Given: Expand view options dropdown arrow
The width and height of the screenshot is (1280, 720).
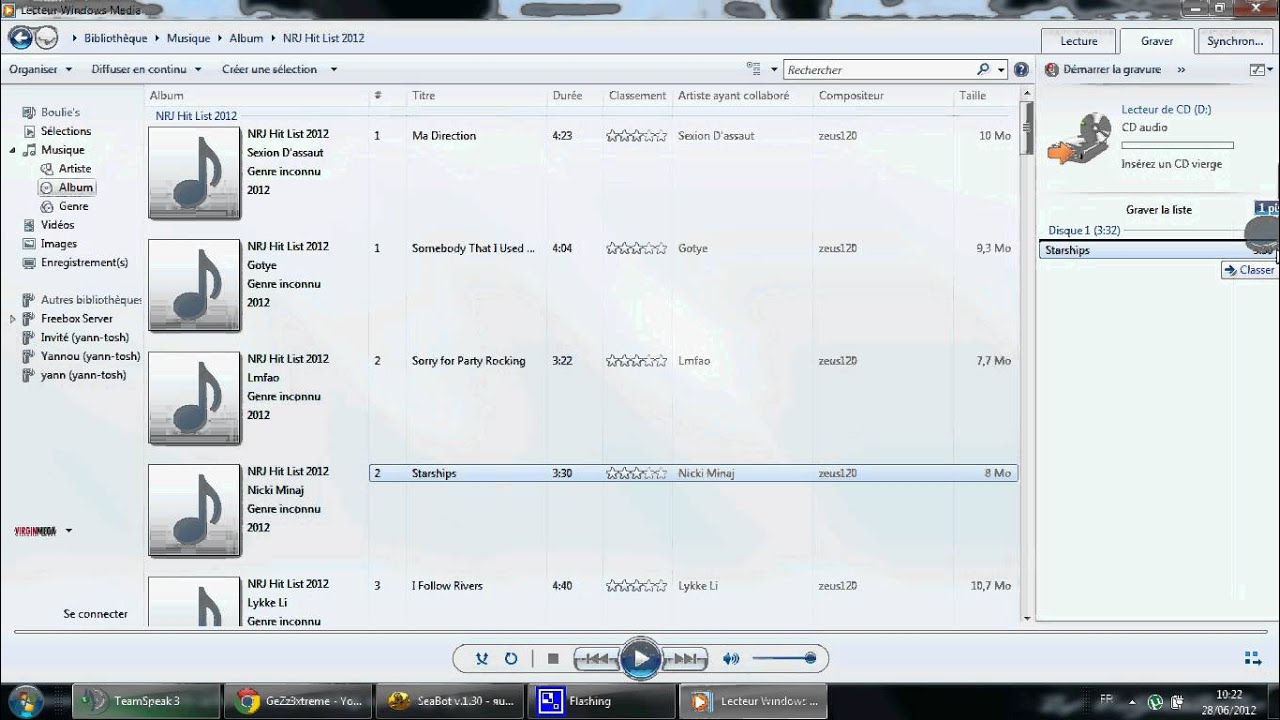Looking at the screenshot, I should [774, 69].
